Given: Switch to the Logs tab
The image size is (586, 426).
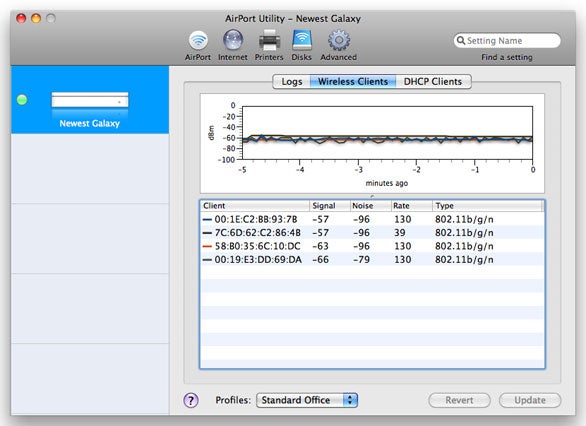Looking at the screenshot, I should [292, 81].
